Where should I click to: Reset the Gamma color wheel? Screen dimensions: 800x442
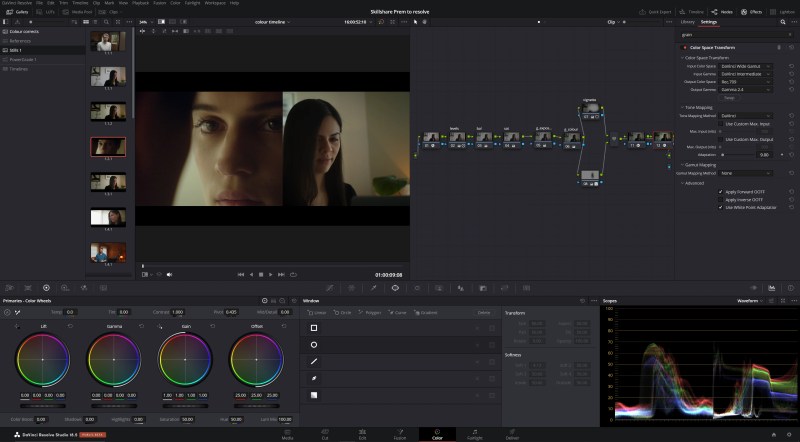(x=141, y=326)
